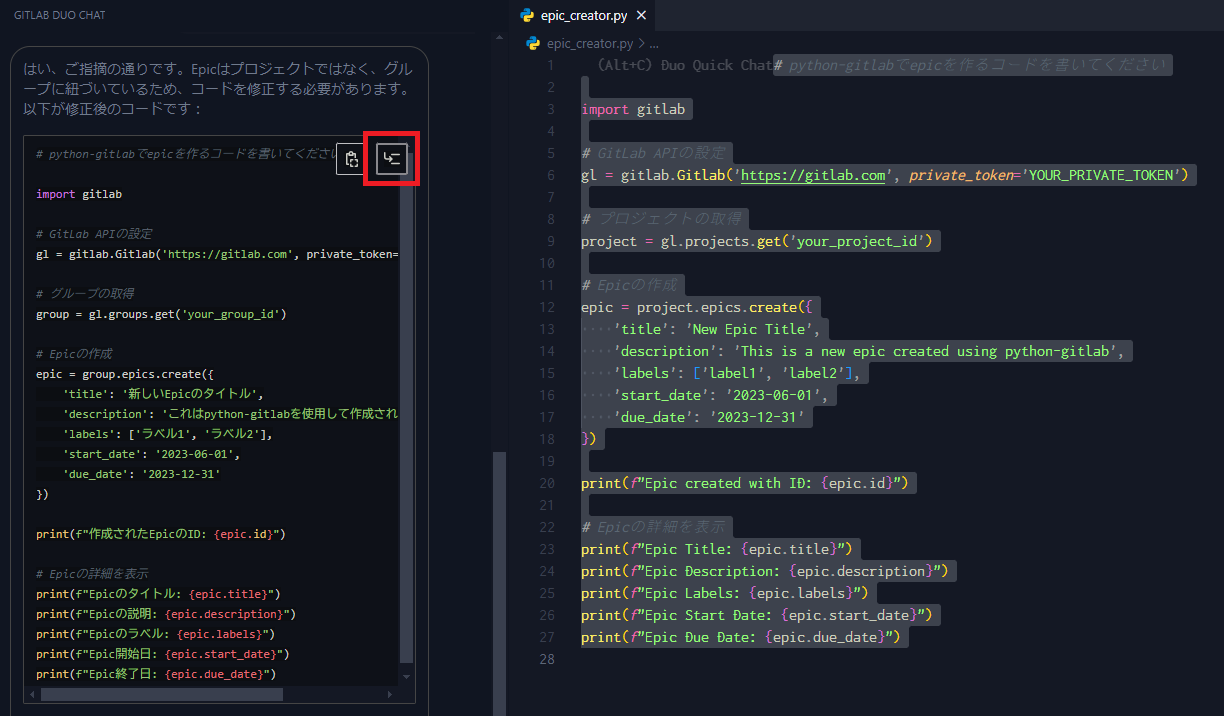Viewport: 1224px width, 716px height.
Task: Click the GITLAB DUO CHAT panel title
Action: pos(60,14)
